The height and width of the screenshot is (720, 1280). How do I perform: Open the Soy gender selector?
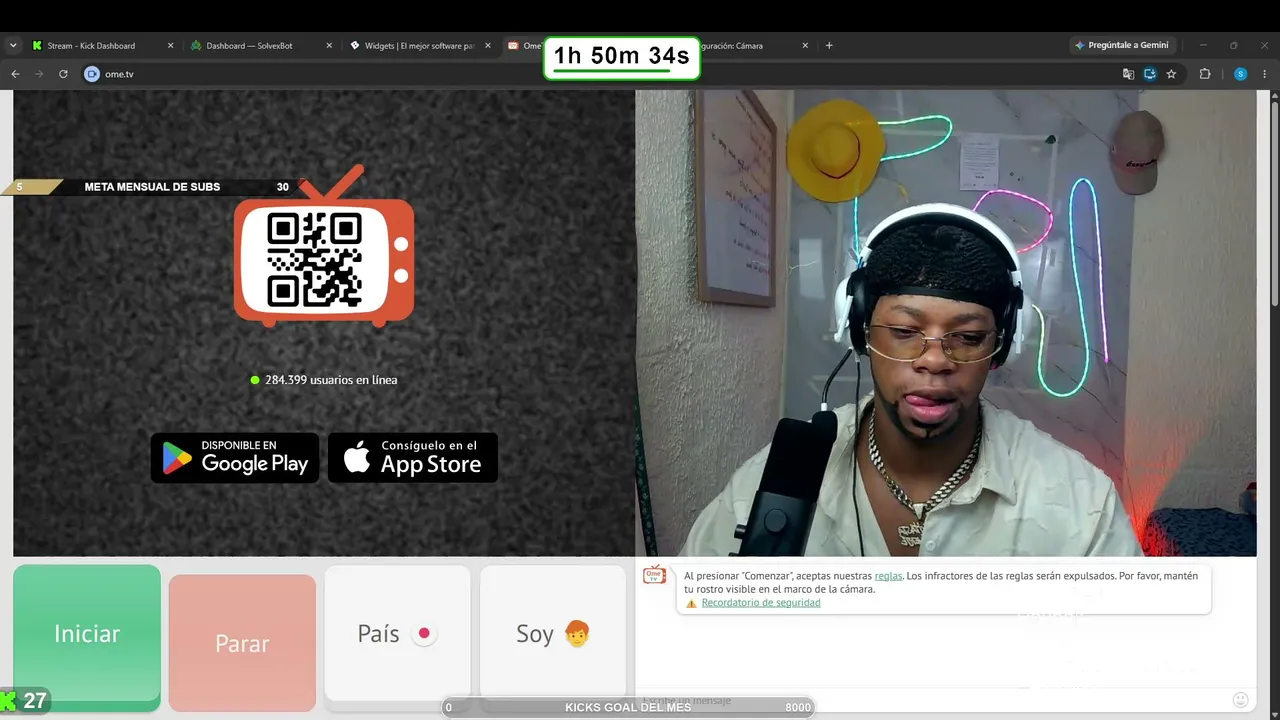coord(553,635)
